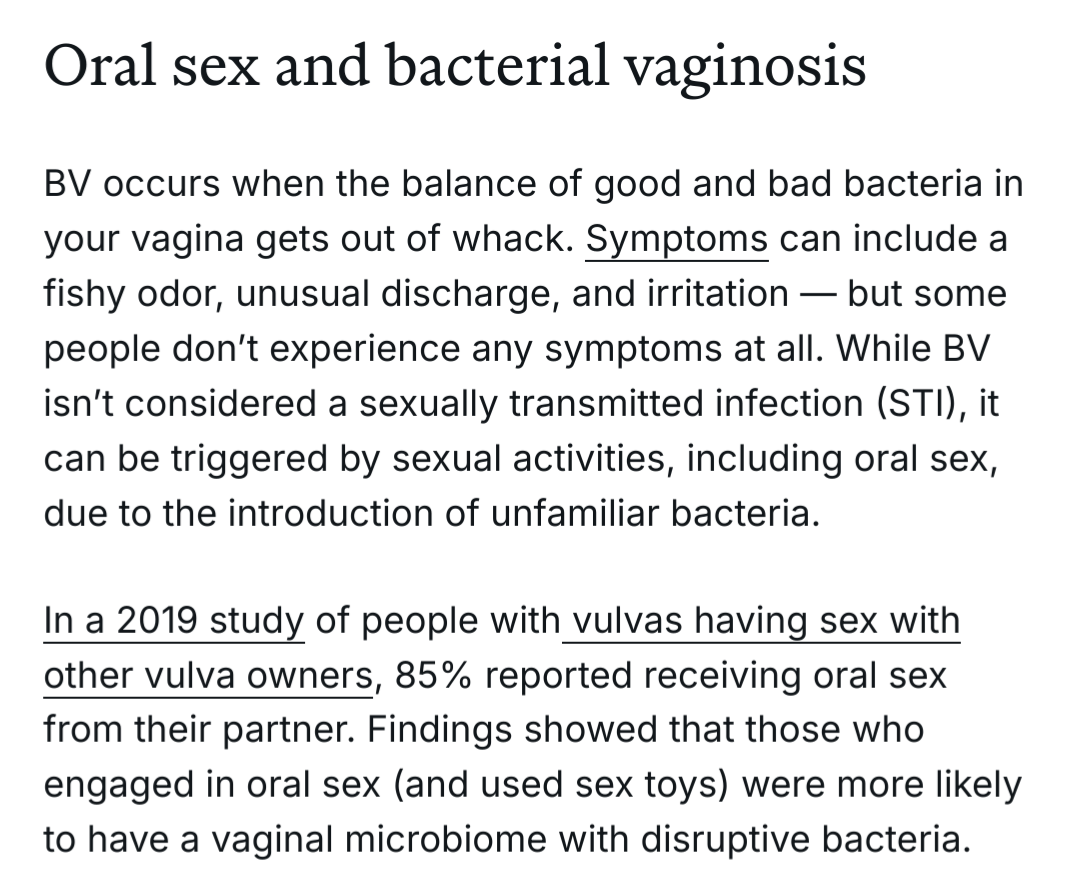This screenshot has height=881, width=1080.
Task: Click the "other vulva owners" link text
Action: click(208, 675)
